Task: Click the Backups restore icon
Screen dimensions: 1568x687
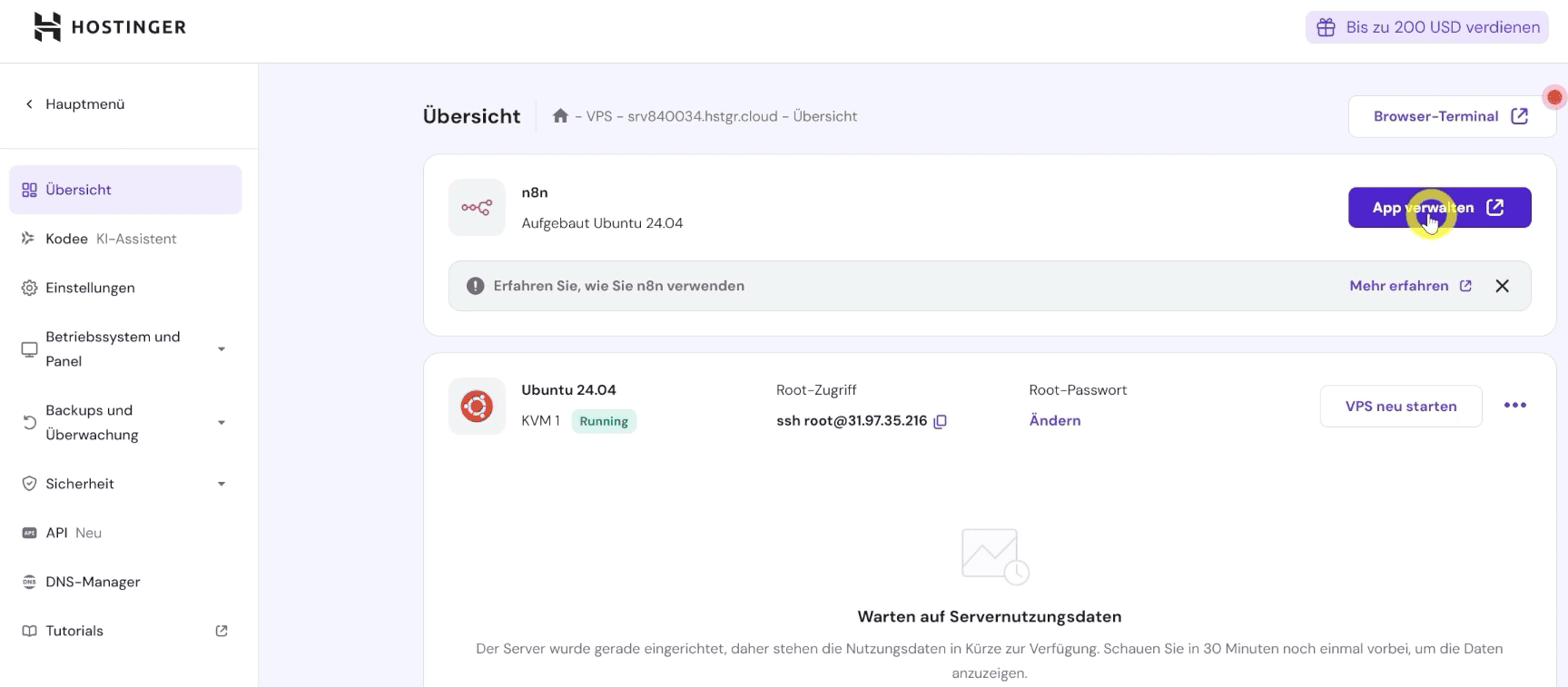Action: click(x=29, y=423)
